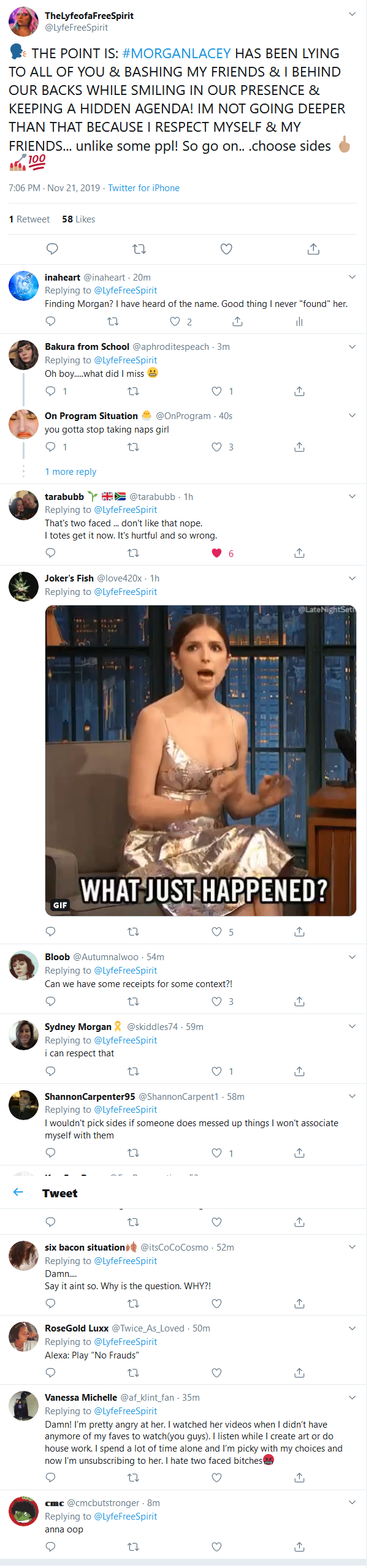Like the main tweet with the heart

[x=226, y=249]
